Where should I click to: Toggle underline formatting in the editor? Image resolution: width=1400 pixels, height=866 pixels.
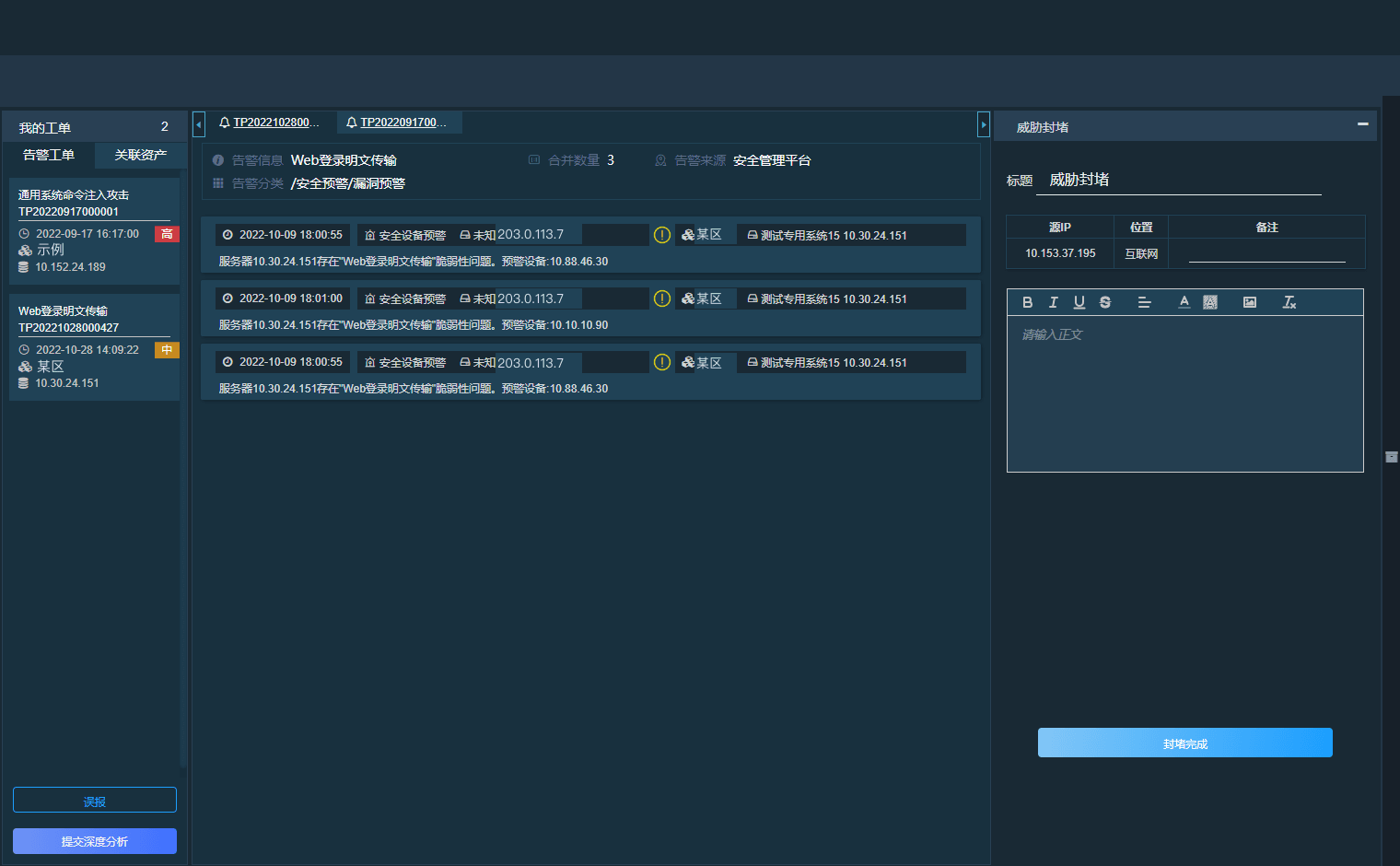click(x=1079, y=302)
